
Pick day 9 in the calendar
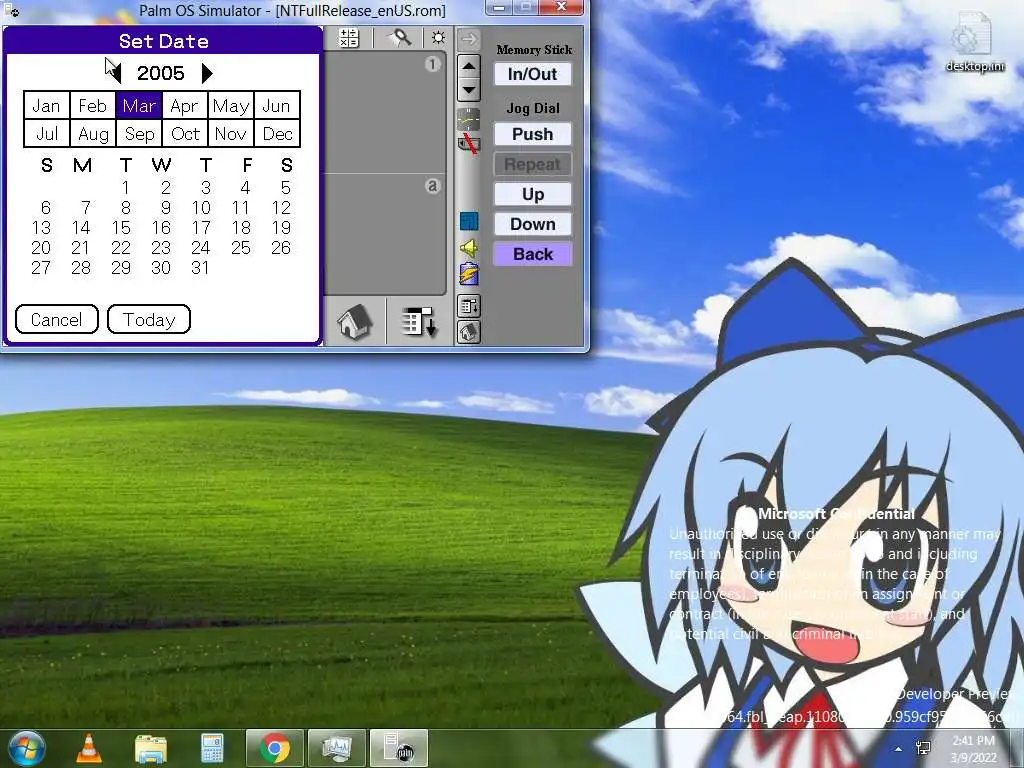coord(166,208)
